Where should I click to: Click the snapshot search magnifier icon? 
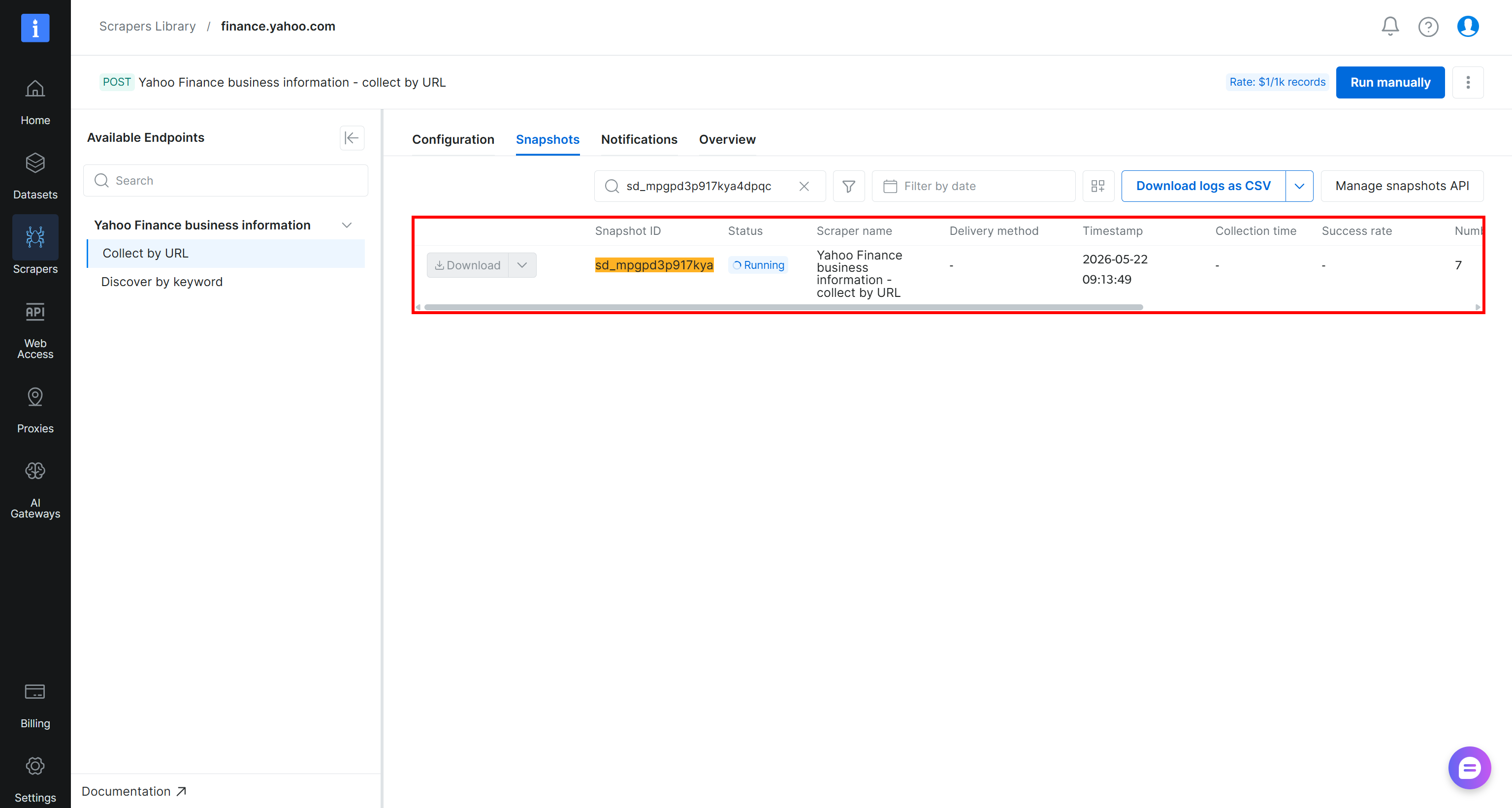[x=611, y=186]
